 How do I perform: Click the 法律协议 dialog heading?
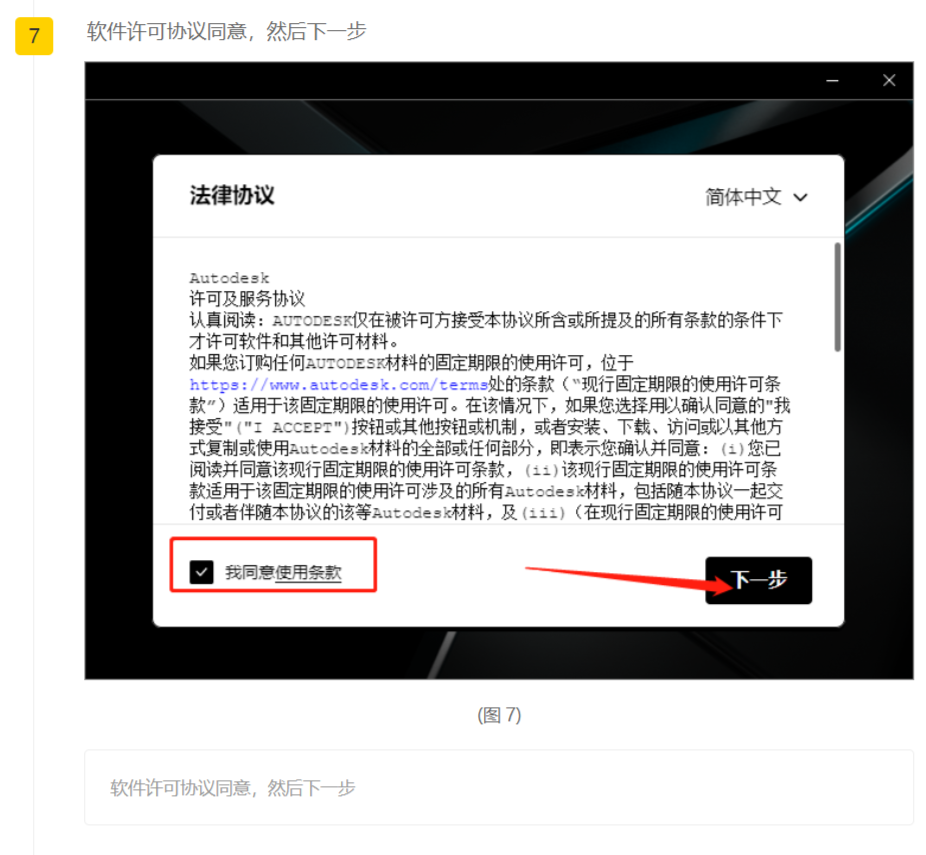coord(232,195)
